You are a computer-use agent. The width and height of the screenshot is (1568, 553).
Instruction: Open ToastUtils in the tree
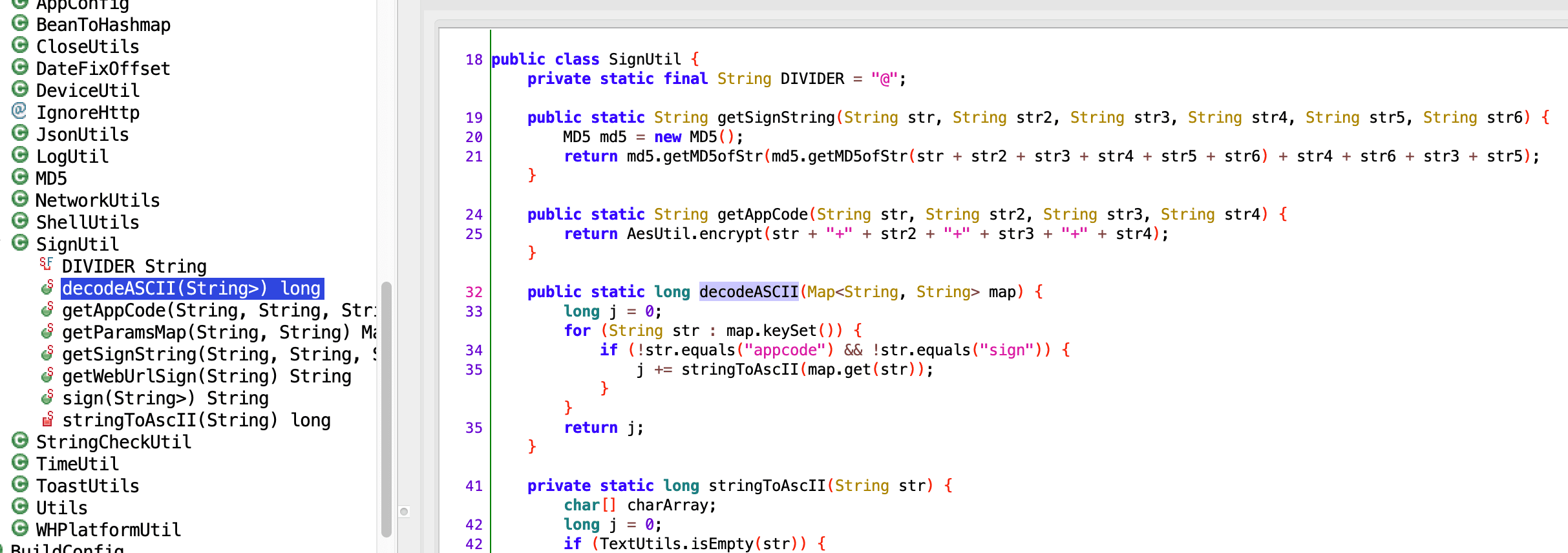click(x=88, y=486)
